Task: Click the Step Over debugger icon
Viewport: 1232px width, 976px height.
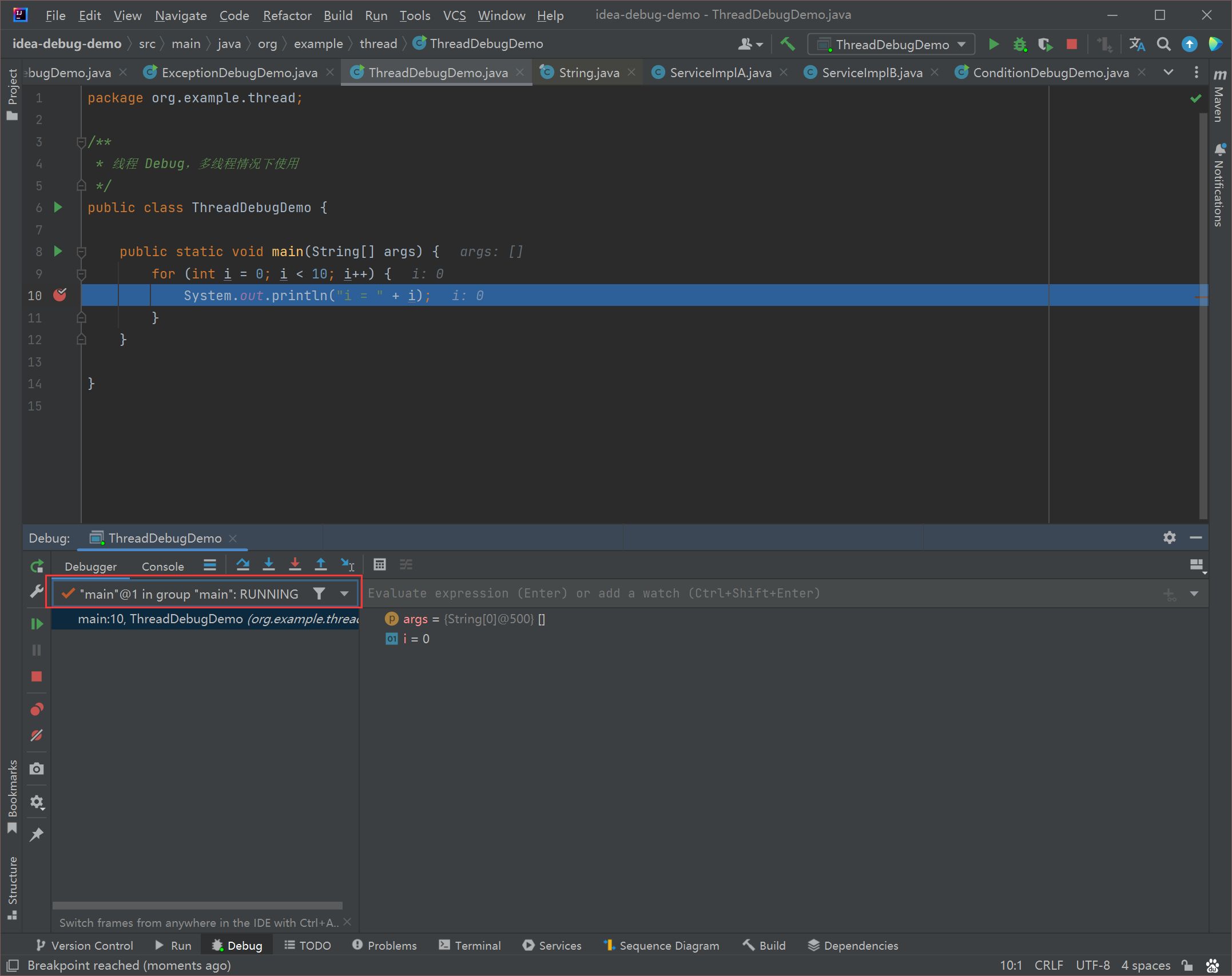Action: point(243,565)
